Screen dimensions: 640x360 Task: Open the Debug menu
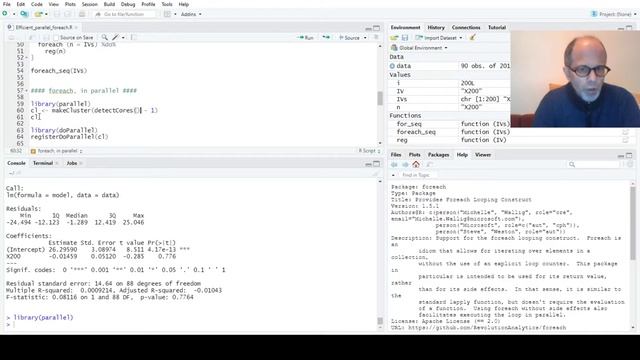pyautogui.click(x=128, y=4)
